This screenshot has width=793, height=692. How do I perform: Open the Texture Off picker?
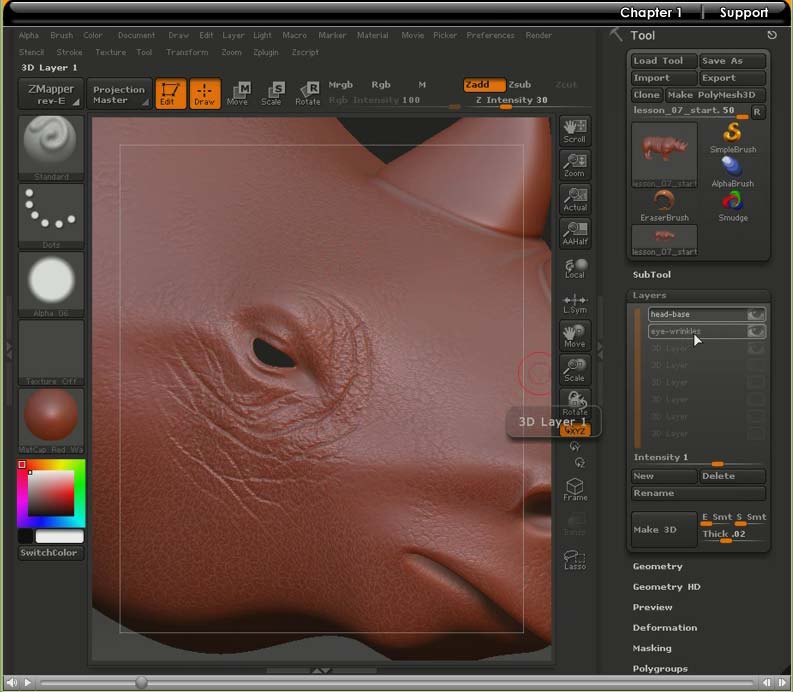coord(51,353)
